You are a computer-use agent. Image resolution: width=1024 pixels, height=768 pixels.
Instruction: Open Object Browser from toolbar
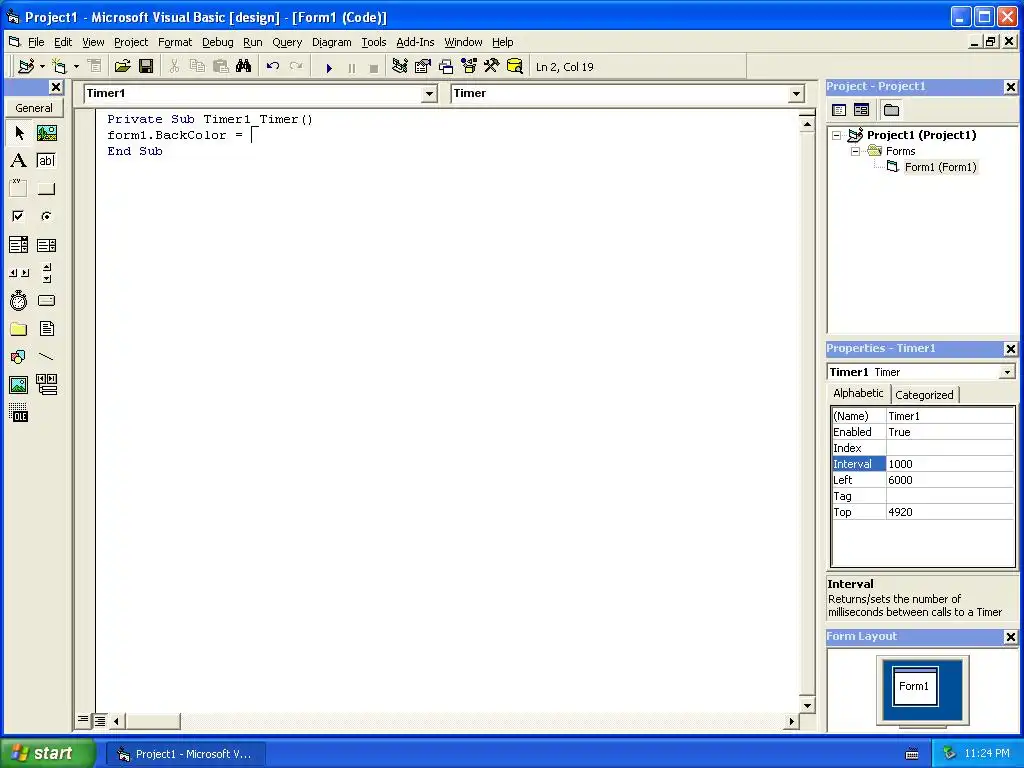point(469,67)
